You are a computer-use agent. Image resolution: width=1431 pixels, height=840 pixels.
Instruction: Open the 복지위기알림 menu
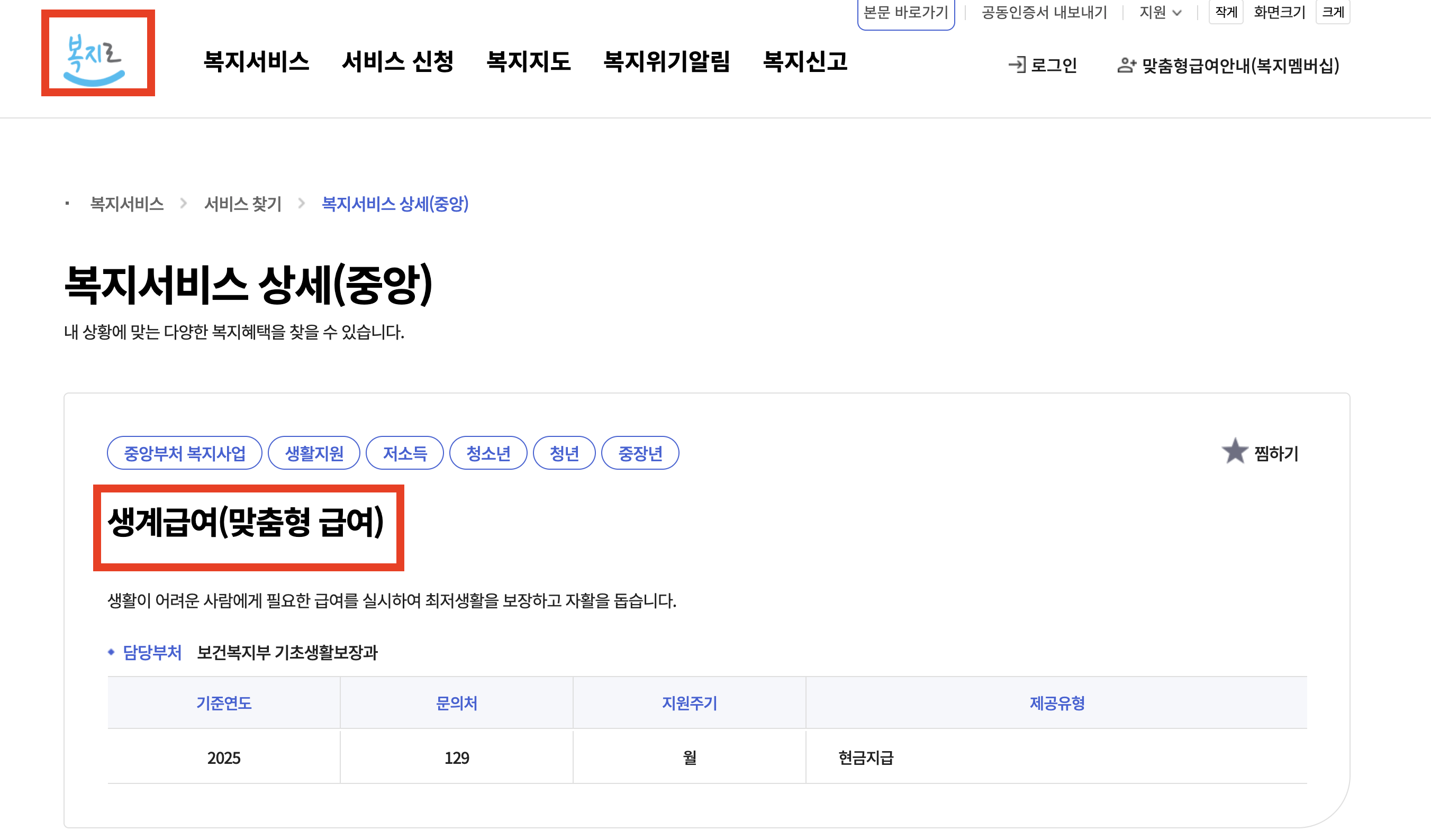click(667, 61)
